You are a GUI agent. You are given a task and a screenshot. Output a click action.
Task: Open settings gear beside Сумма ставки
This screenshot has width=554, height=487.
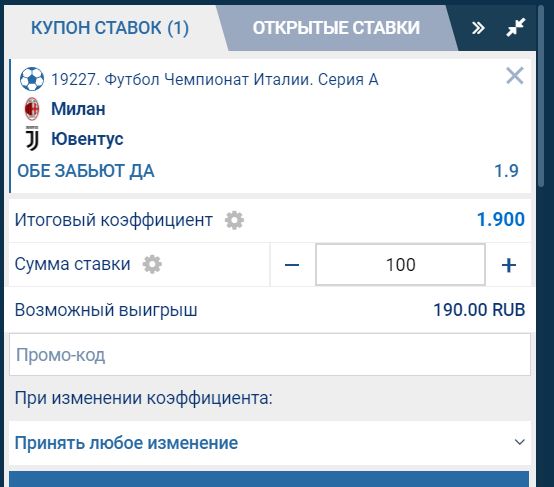[152, 264]
